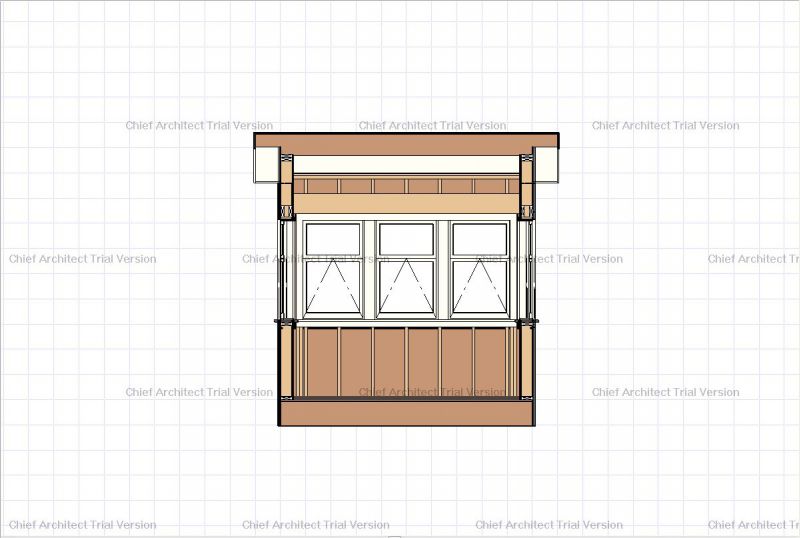Select the left white eave box
800x538 pixels.
coord(266,164)
